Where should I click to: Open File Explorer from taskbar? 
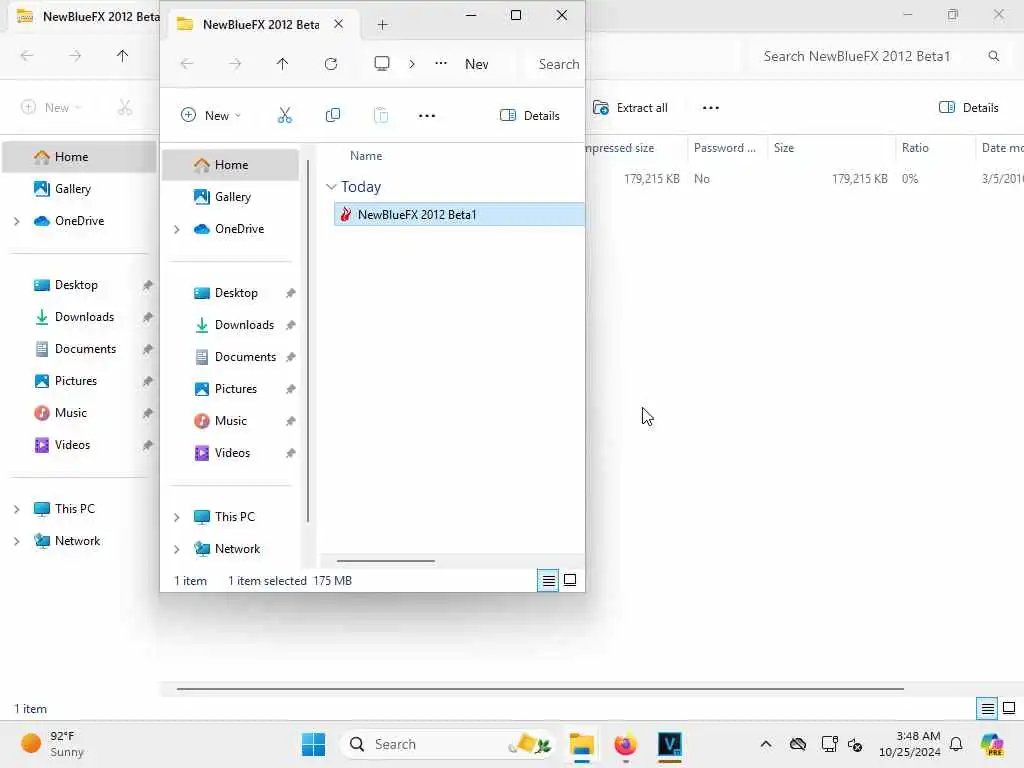tap(581, 744)
